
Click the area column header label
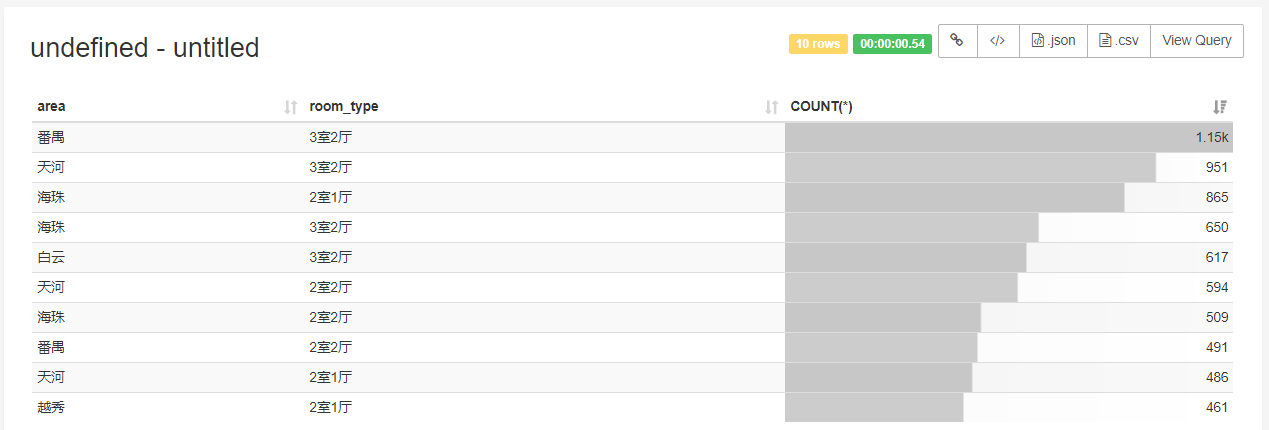[51, 107]
